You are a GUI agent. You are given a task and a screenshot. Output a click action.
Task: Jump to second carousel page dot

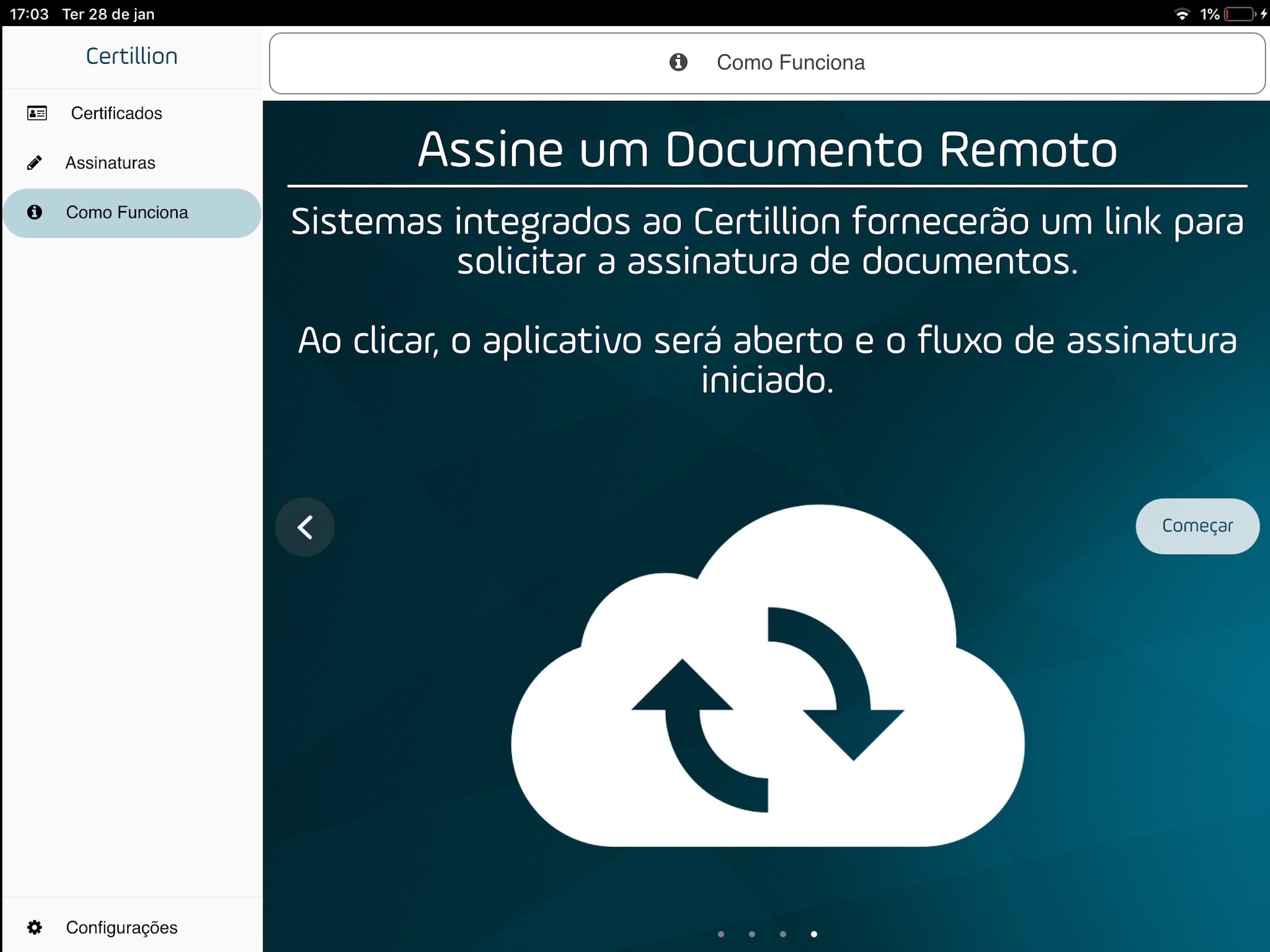pyautogui.click(x=752, y=934)
